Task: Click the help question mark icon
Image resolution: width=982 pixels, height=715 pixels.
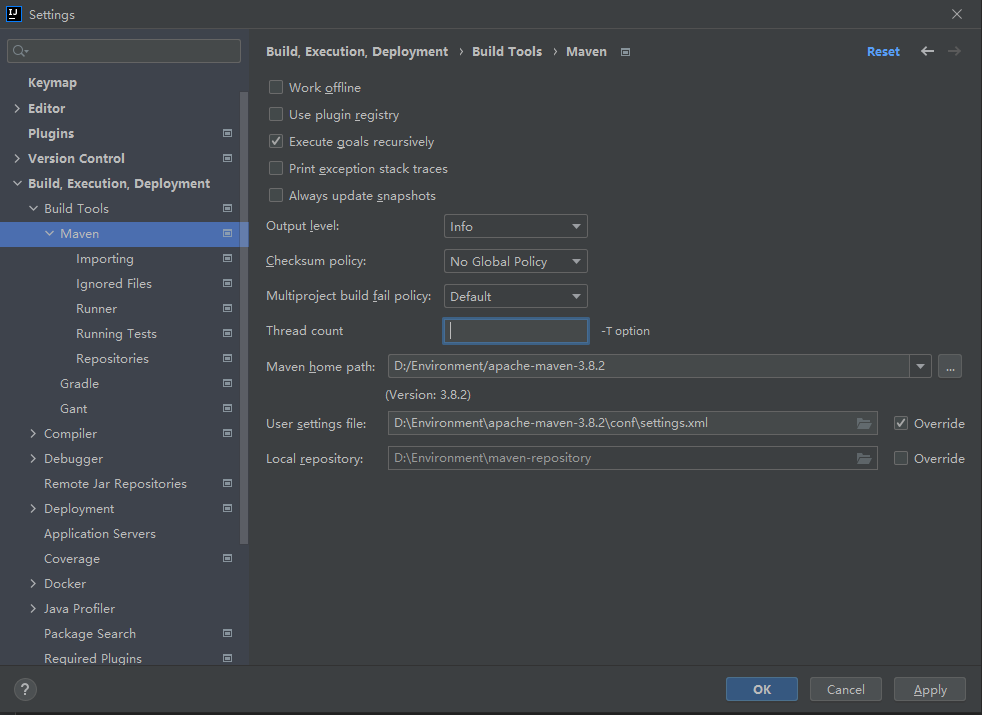Action: [x=26, y=689]
